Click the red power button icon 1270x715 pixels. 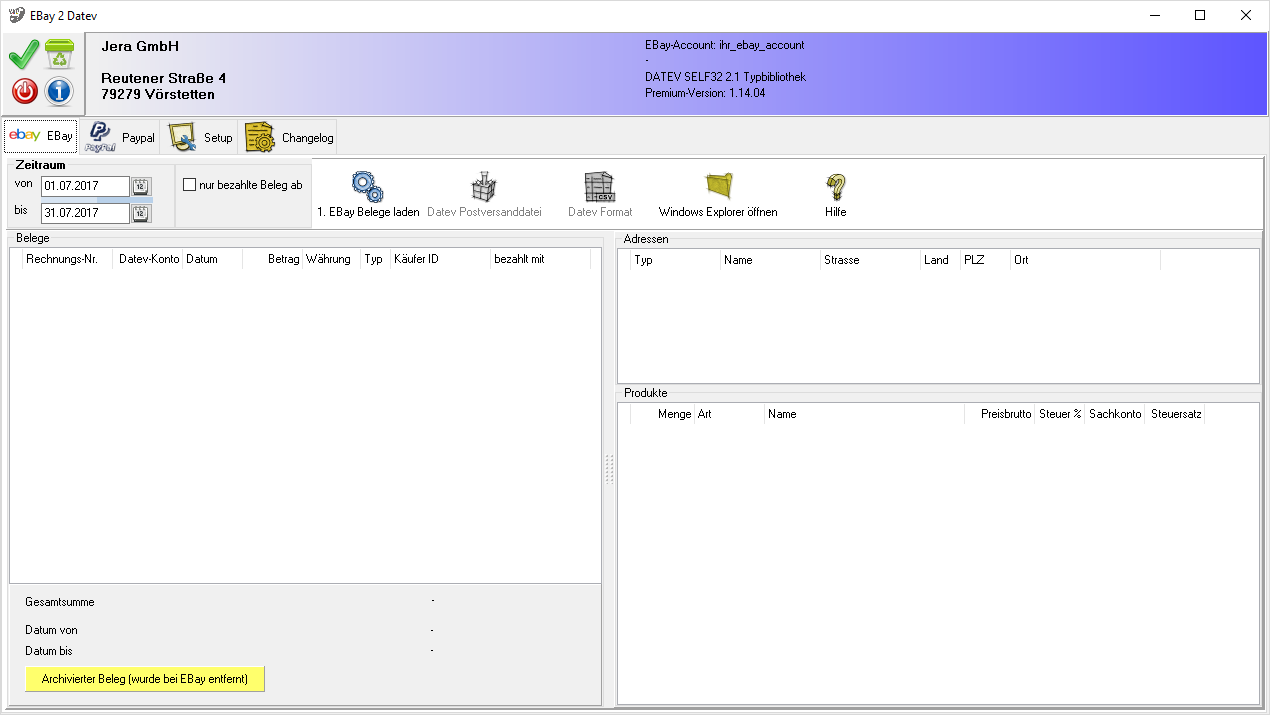(24, 92)
